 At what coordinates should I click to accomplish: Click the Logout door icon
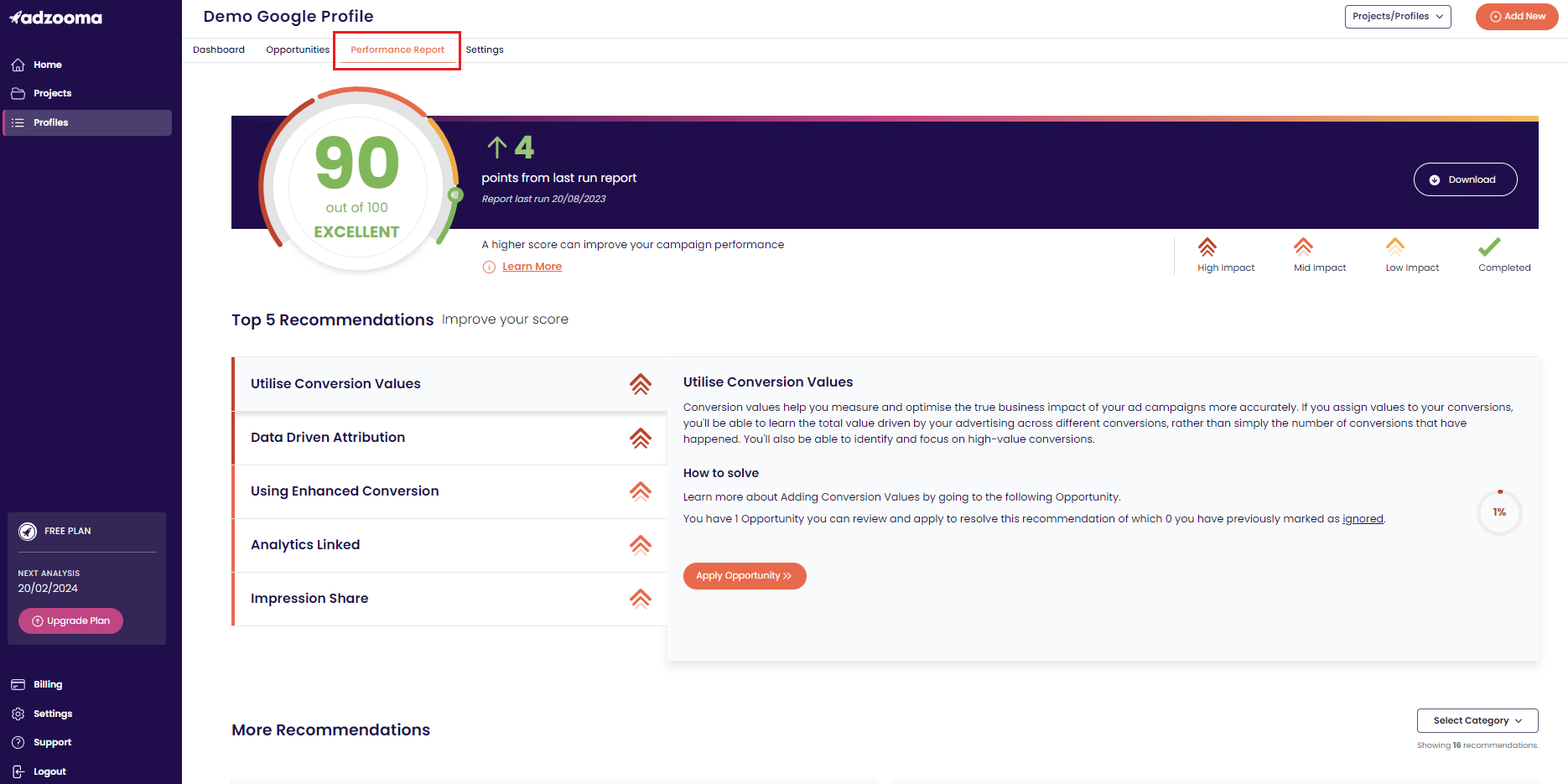pos(18,771)
